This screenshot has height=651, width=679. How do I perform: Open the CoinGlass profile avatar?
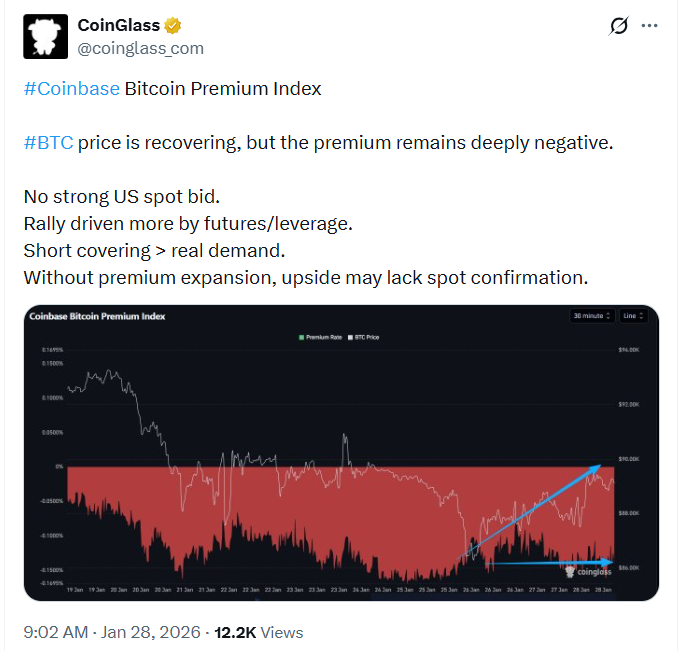(x=45, y=37)
